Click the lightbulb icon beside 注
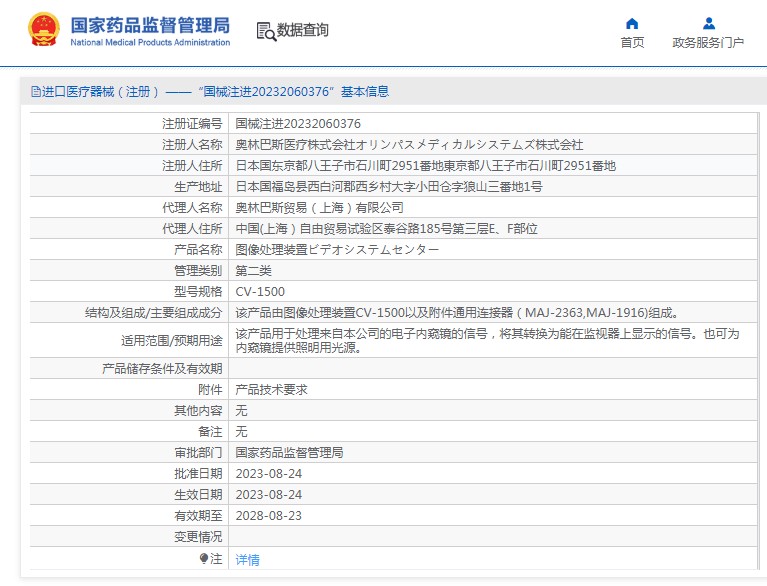The width and height of the screenshot is (767, 586). (204, 558)
